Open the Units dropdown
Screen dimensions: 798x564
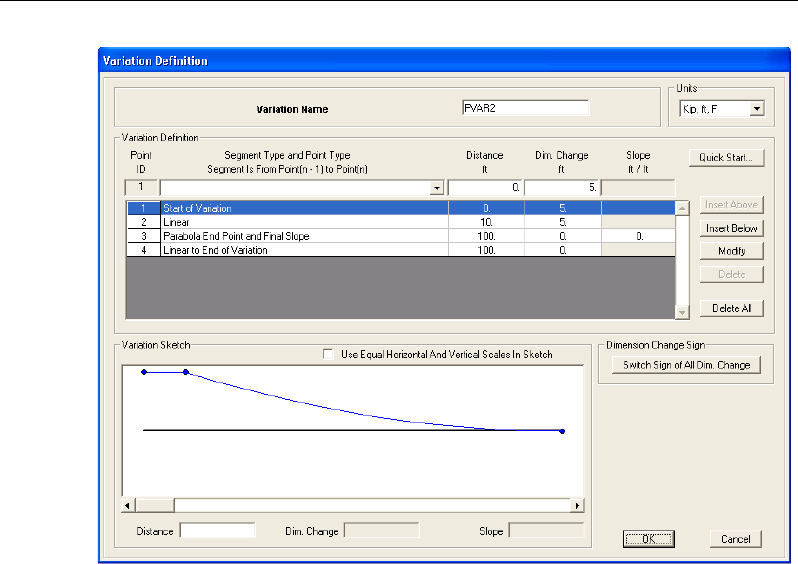tap(756, 108)
